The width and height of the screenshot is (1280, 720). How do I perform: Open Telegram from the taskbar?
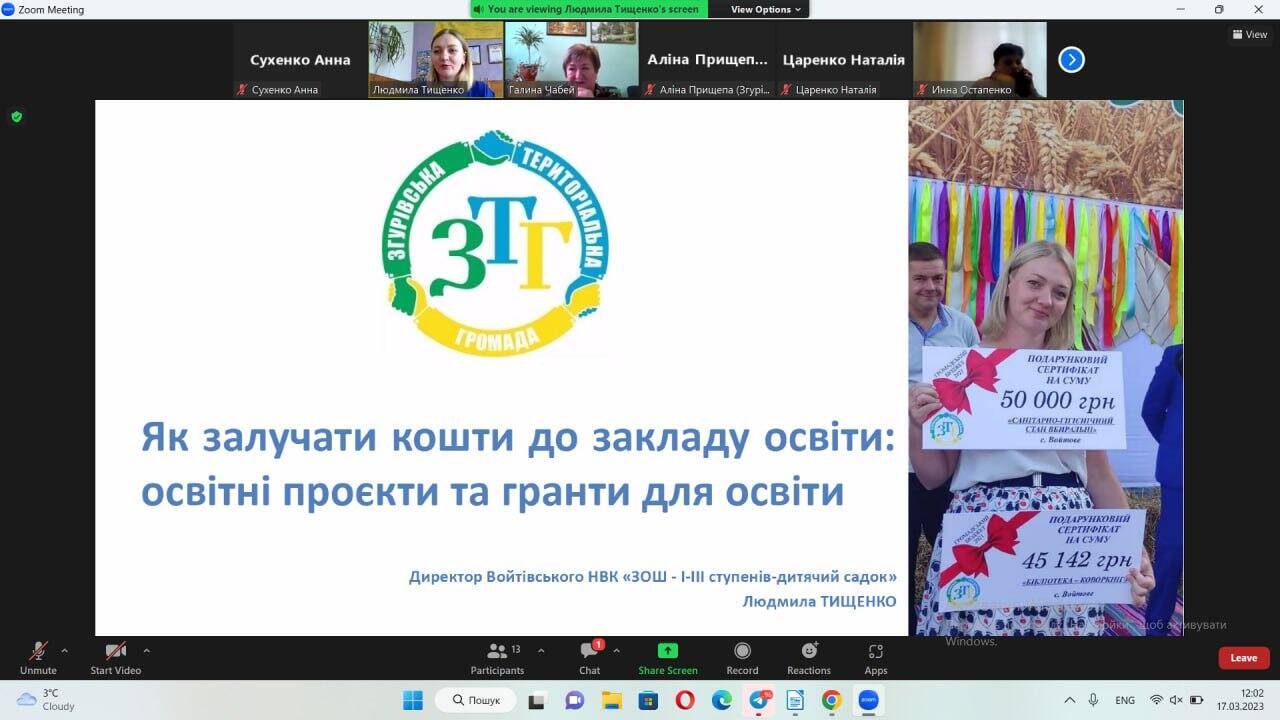(x=759, y=700)
